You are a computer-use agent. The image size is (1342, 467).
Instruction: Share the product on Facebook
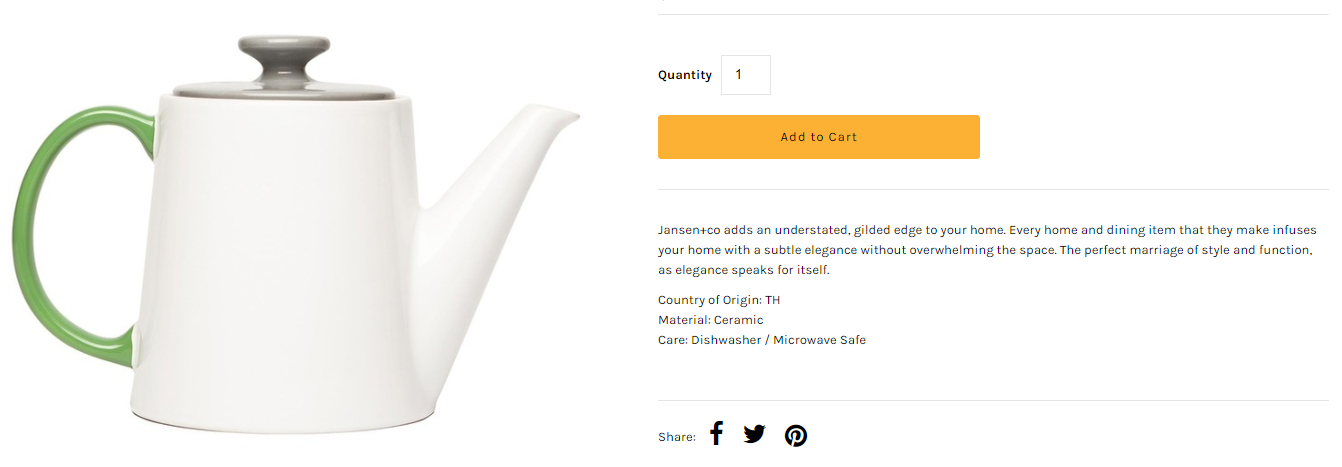click(x=716, y=433)
